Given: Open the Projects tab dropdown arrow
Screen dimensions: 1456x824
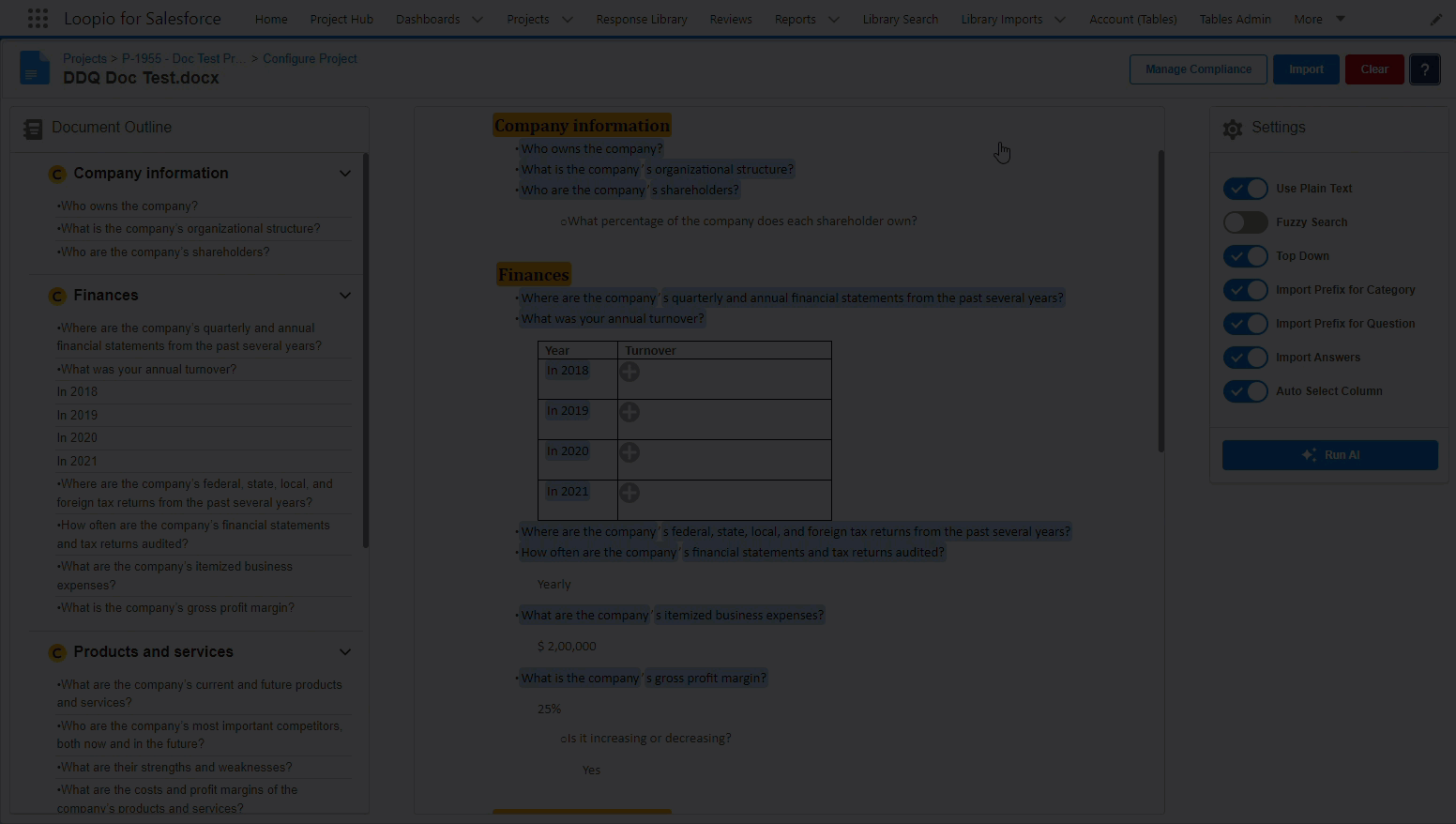Looking at the screenshot, I should coord(567,19).
